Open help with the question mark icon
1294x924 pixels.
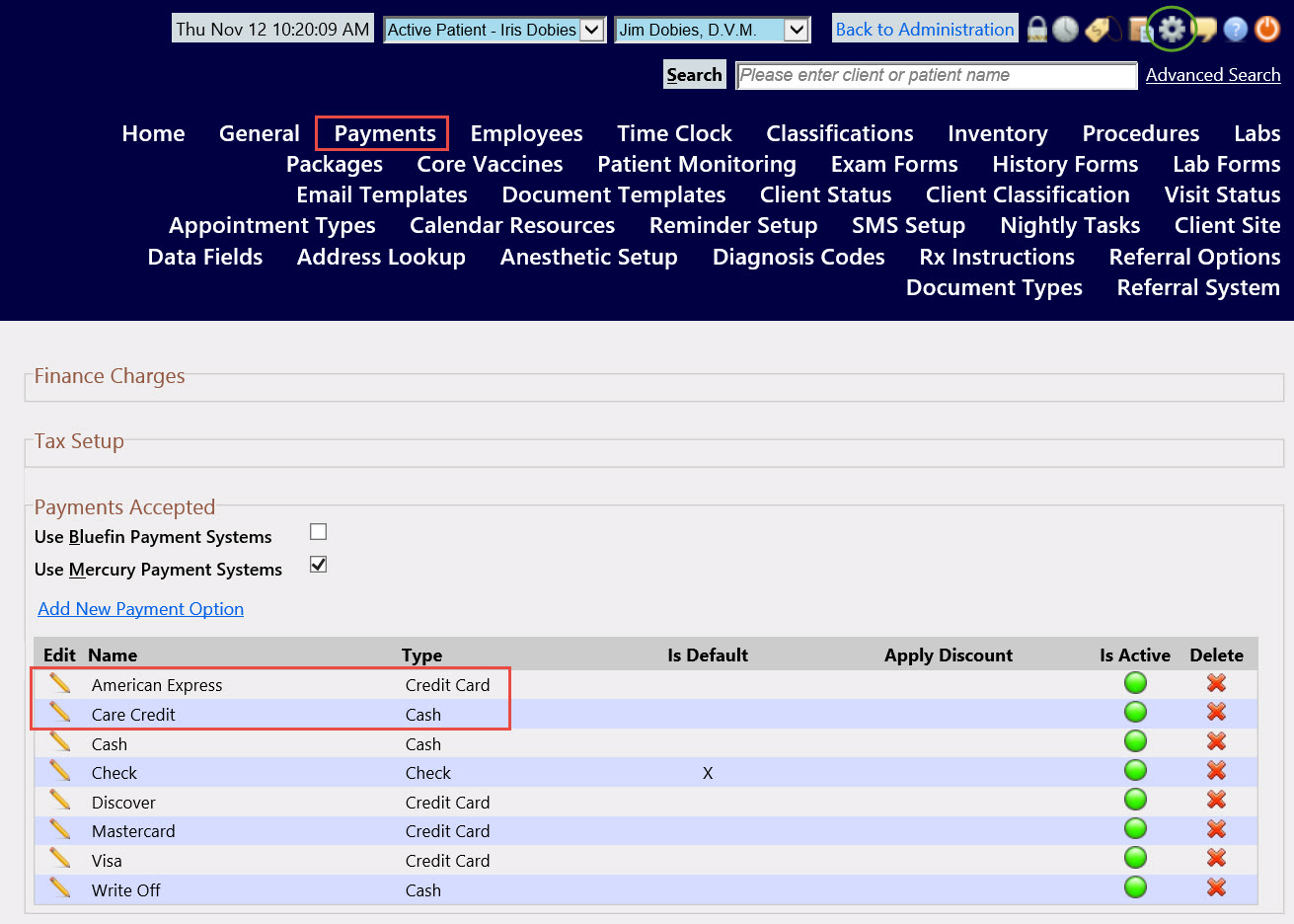(1235, 29)
